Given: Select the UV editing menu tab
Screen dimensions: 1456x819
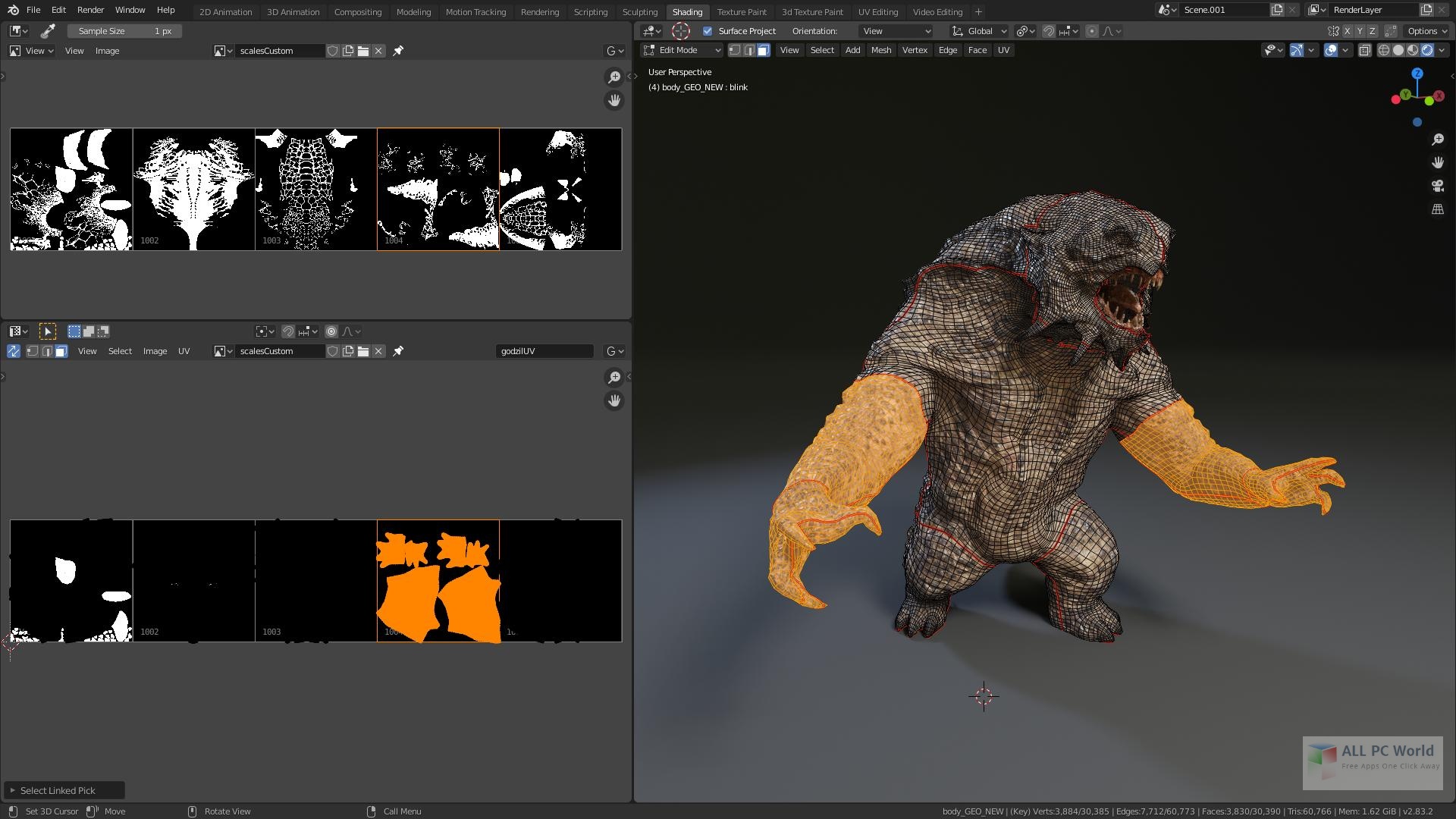Looking at the screenshot, I should [x=877, y=11].
